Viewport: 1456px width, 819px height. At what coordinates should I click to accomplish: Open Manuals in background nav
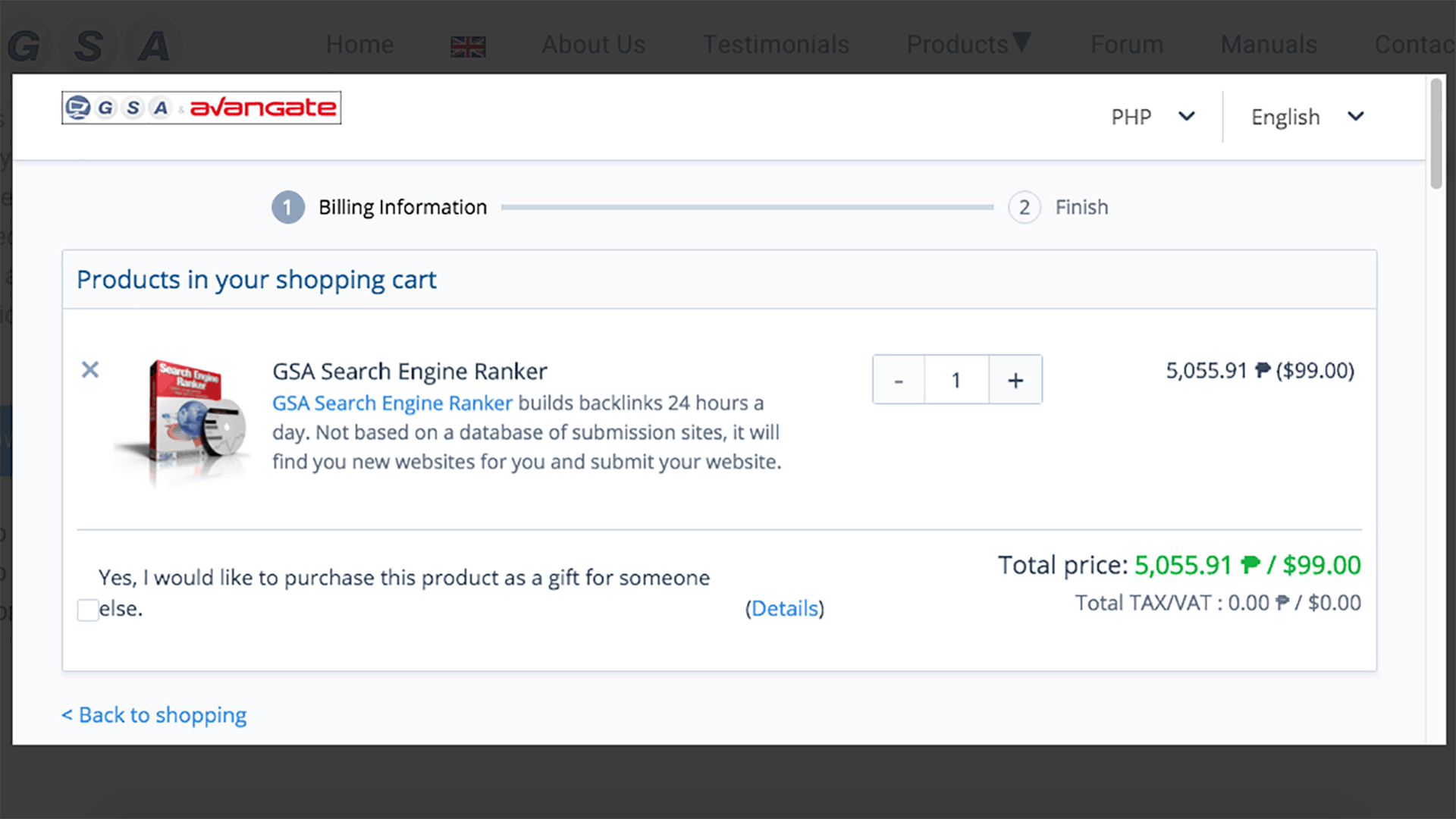click(x=1269, y=44)
